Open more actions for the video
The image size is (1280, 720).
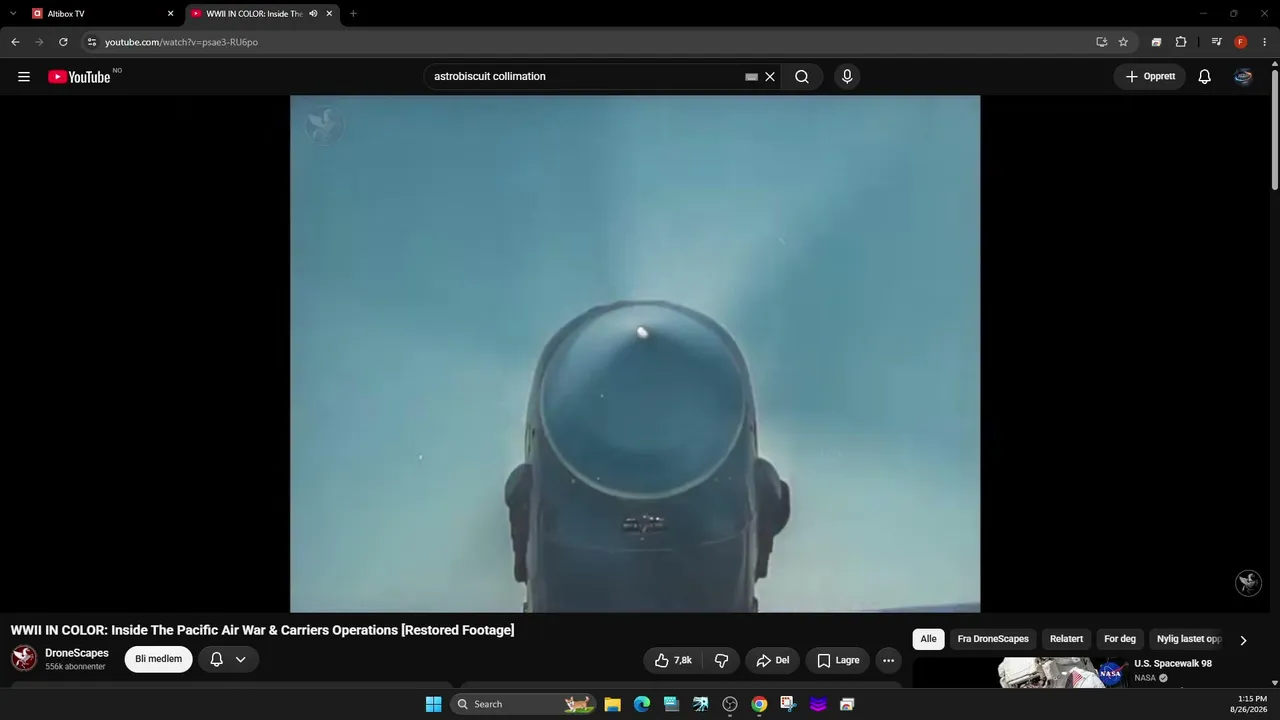888,660
